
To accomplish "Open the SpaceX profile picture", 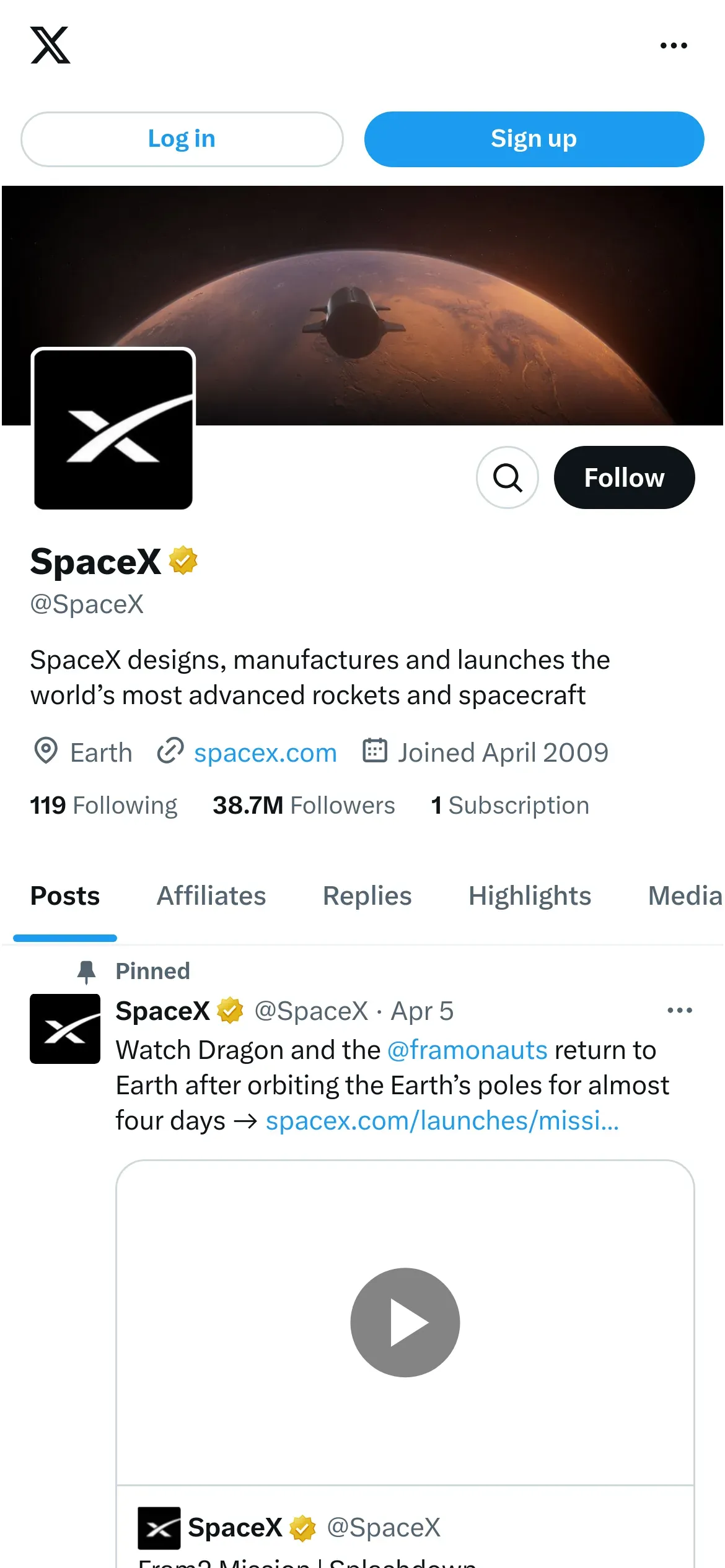I will (x=113, y=429).
